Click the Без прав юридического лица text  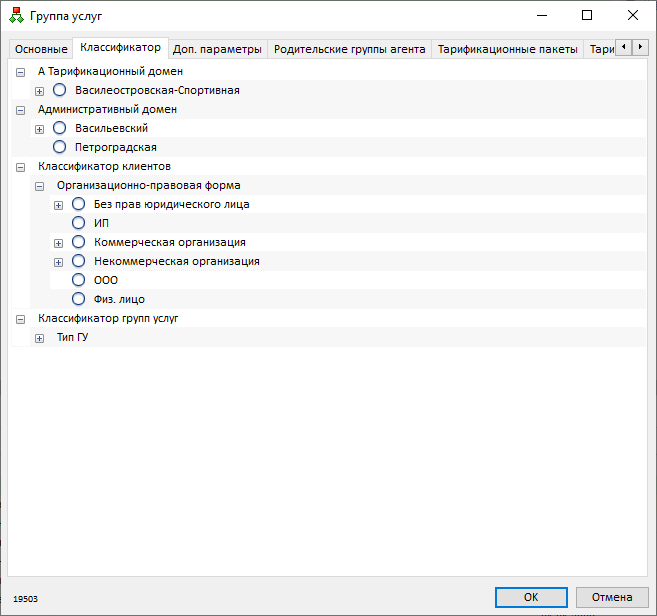pos(171,204)
